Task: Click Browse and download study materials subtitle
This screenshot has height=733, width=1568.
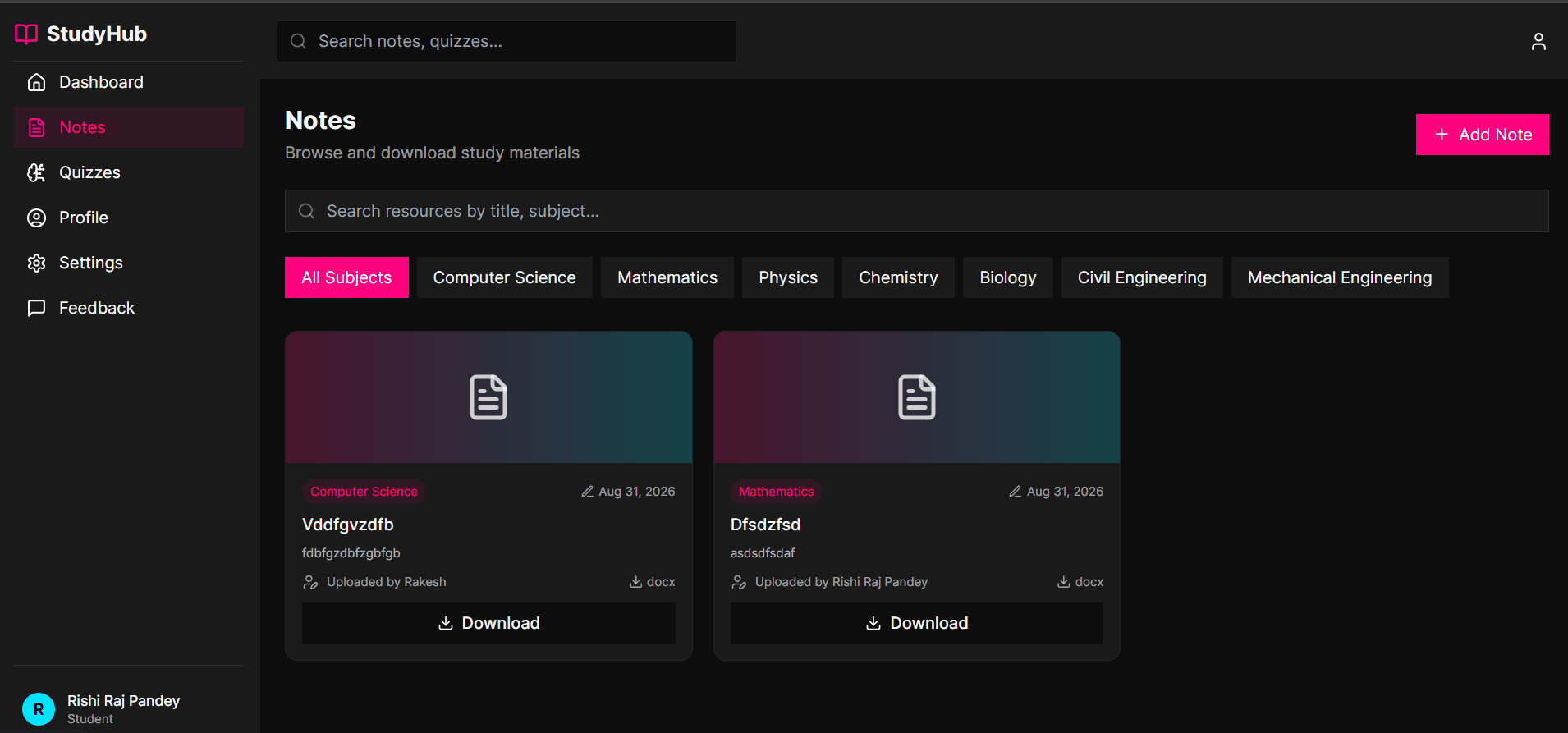Action: pyautogui.click(x=432, y=153)
